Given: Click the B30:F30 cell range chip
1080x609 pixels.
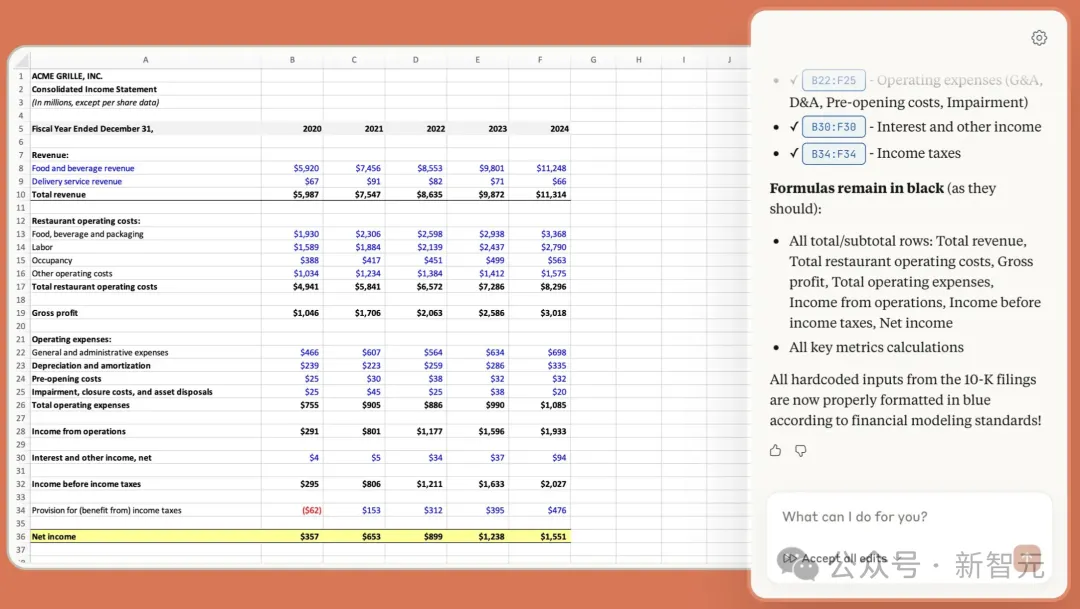Looking at the screenshot, I should point(833,127).
